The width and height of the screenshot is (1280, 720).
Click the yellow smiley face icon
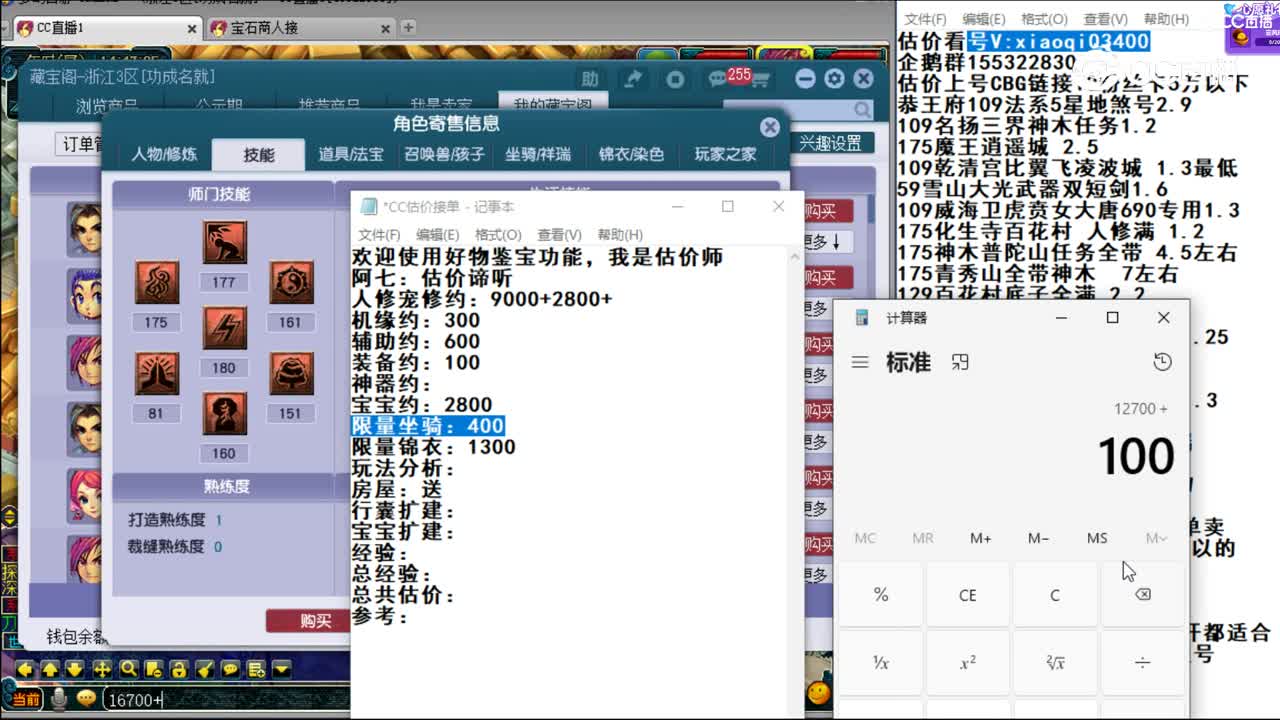(x=819, y=692)
